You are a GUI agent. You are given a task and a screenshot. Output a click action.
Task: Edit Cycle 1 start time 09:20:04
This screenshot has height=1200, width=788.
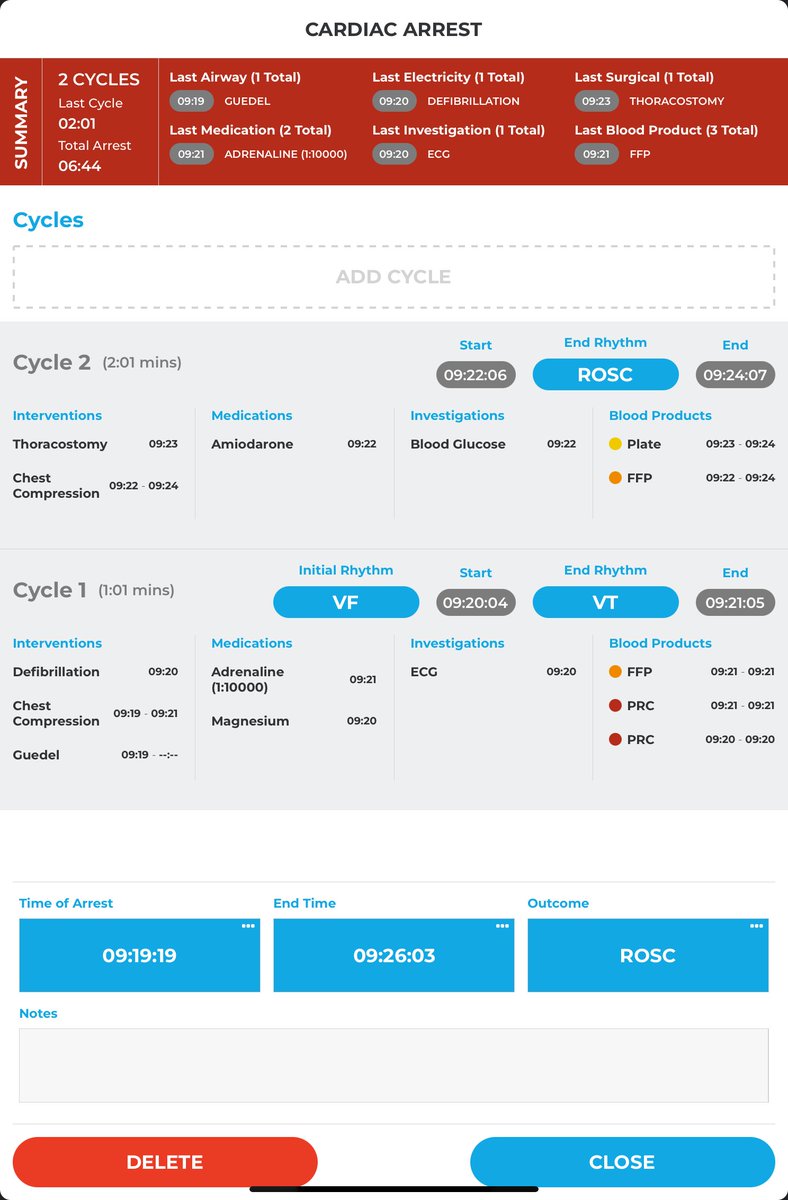pos(476,603)
